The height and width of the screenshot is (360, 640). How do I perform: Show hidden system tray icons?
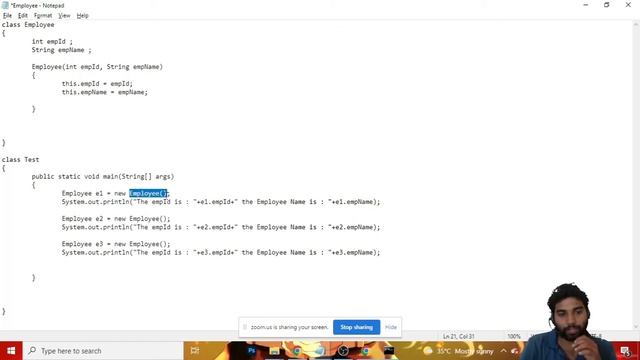click(503, 351)
